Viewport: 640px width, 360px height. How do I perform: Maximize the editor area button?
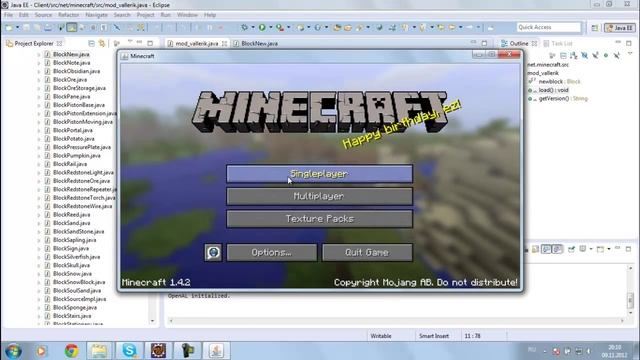[x=484, y=43]
